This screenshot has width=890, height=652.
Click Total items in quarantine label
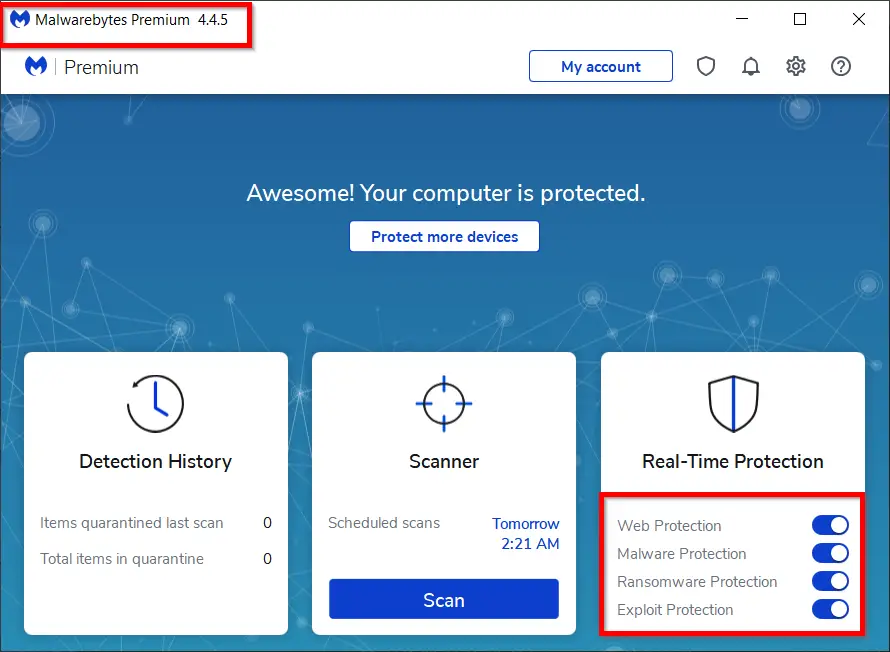pos(121,559)
